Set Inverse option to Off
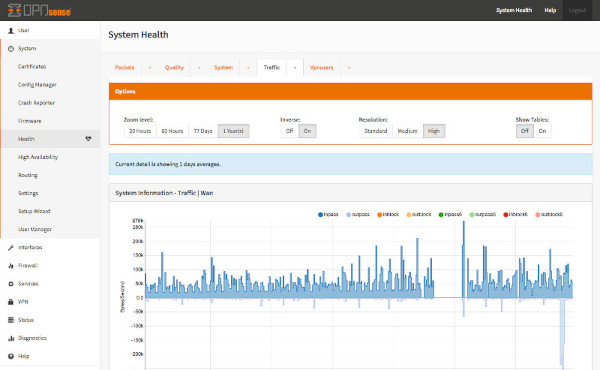600x370 pixels. (x=289, y=131)
